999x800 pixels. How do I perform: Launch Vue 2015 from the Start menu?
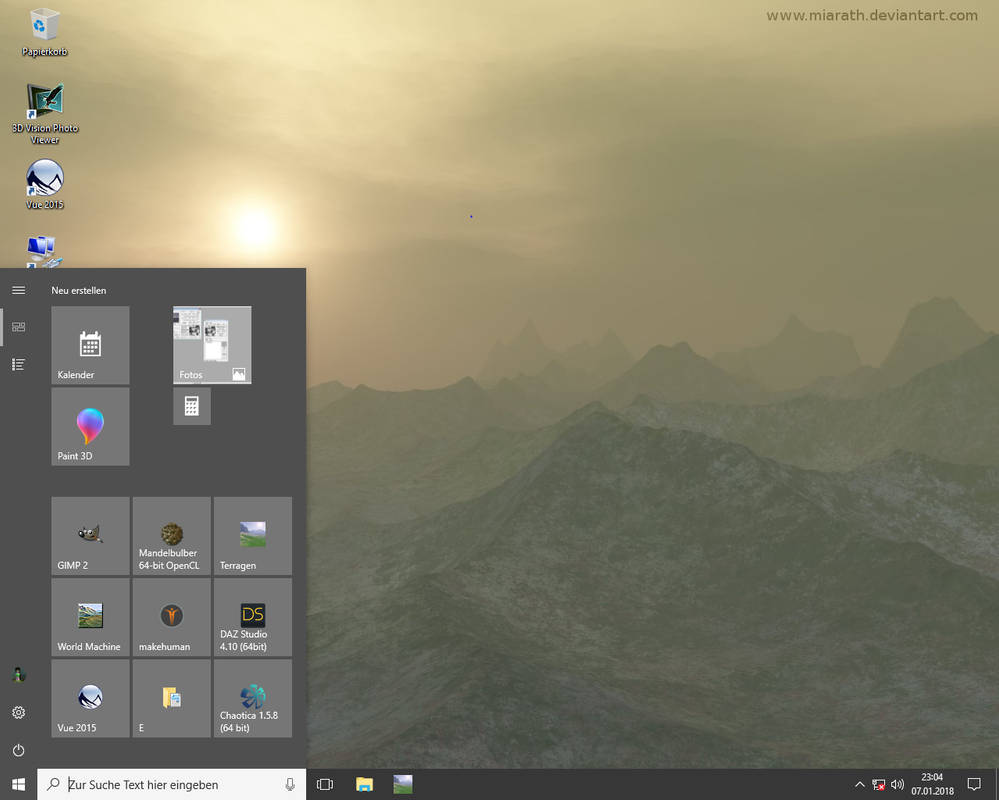point(89,697)
